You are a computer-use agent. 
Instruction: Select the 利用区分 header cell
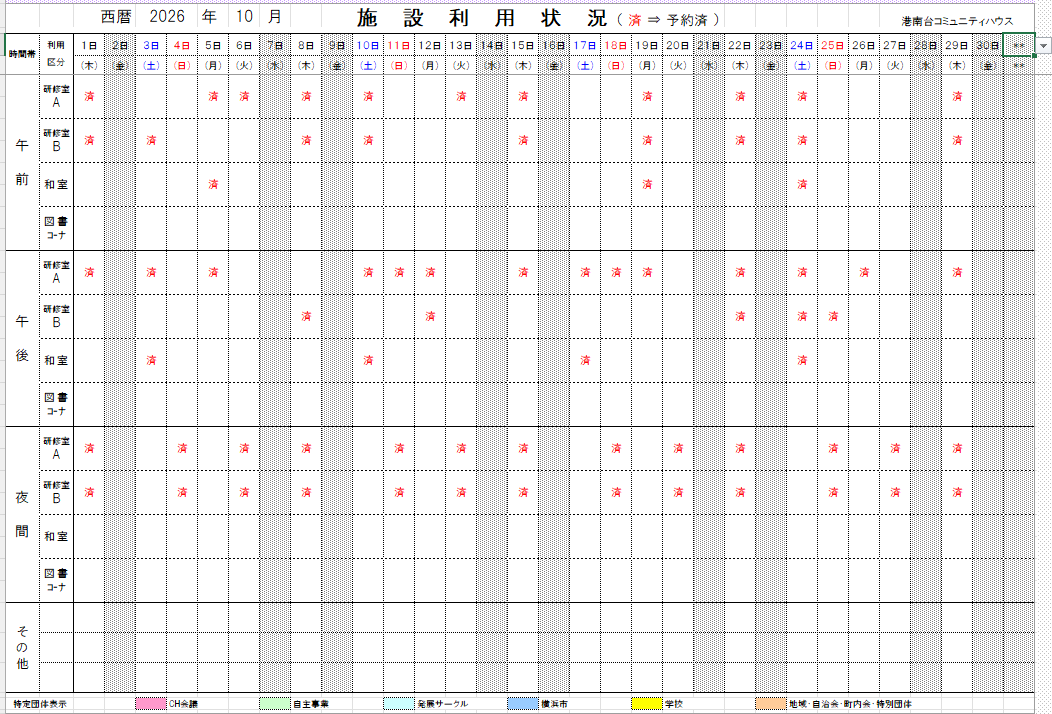(56, 54)
